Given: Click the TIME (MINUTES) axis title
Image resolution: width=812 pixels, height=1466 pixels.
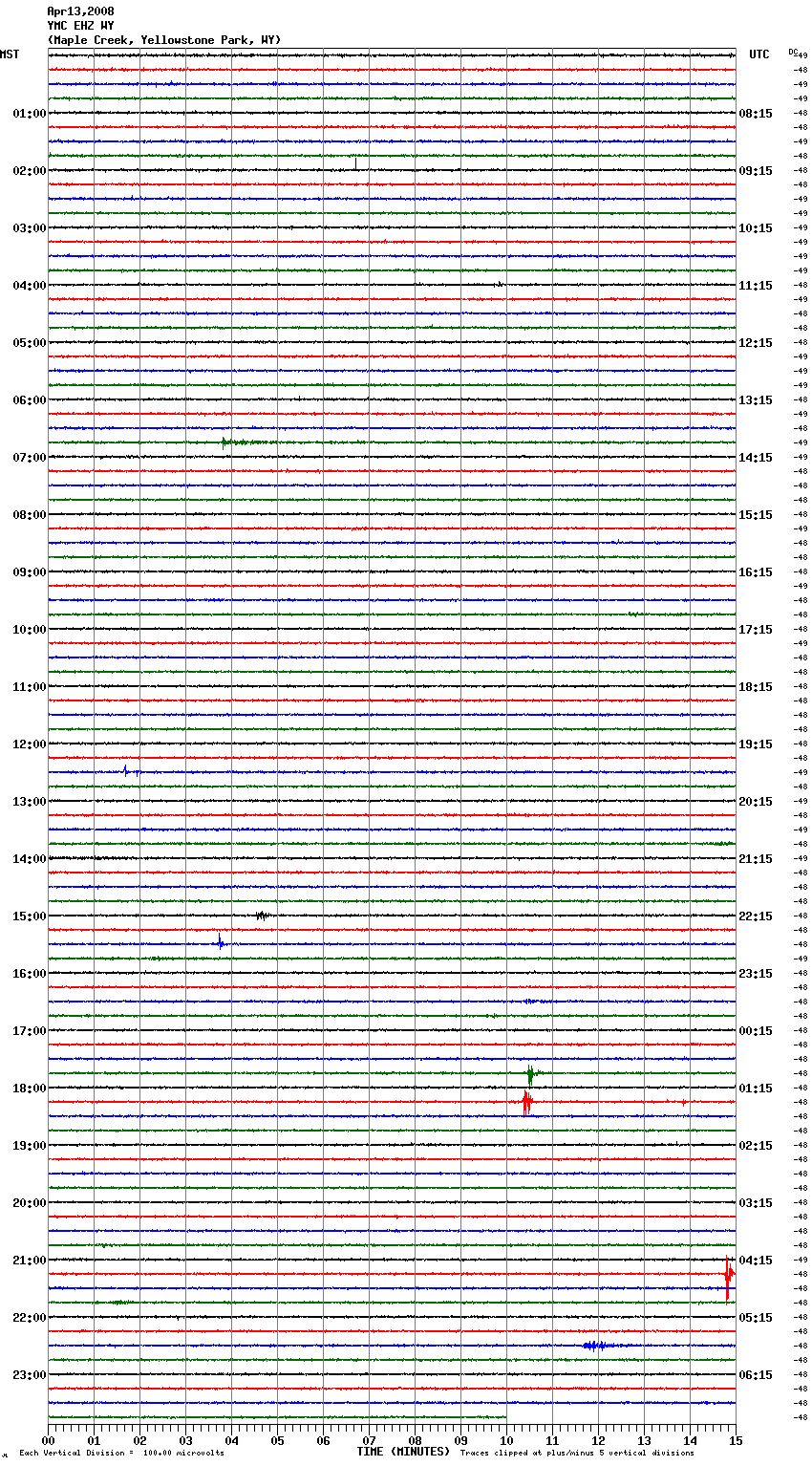Looking at the screenshot, I should pos(403,1452).
